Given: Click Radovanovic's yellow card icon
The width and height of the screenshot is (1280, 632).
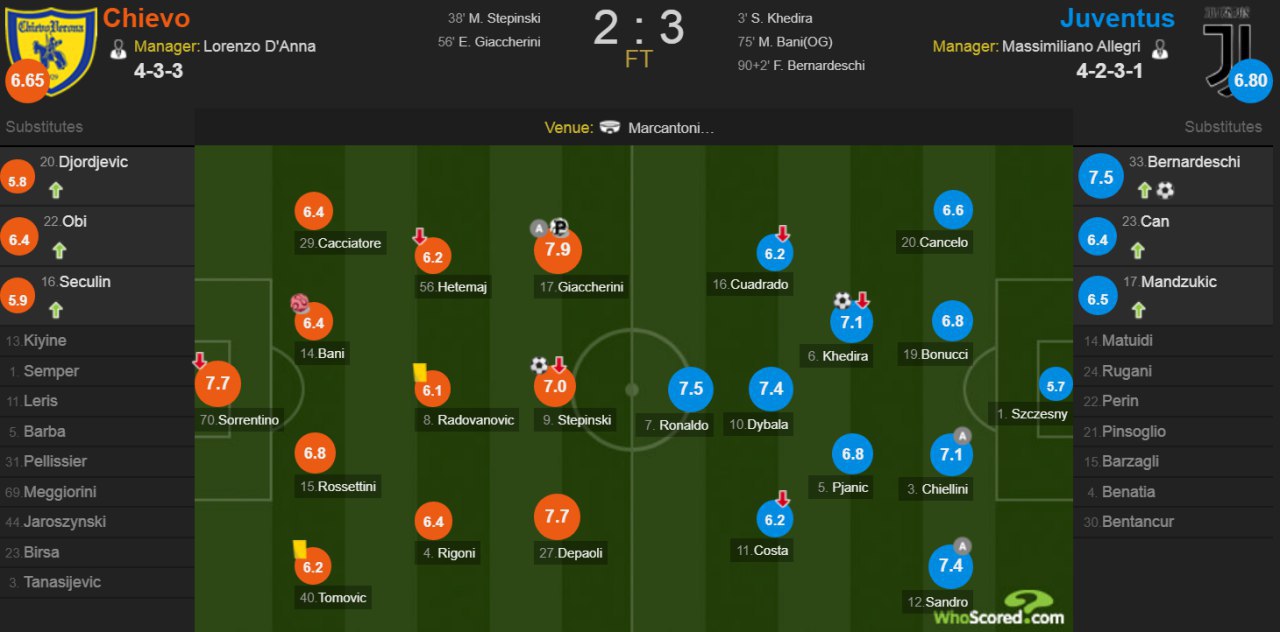Looking at the screenshot, I should point(420,372).
